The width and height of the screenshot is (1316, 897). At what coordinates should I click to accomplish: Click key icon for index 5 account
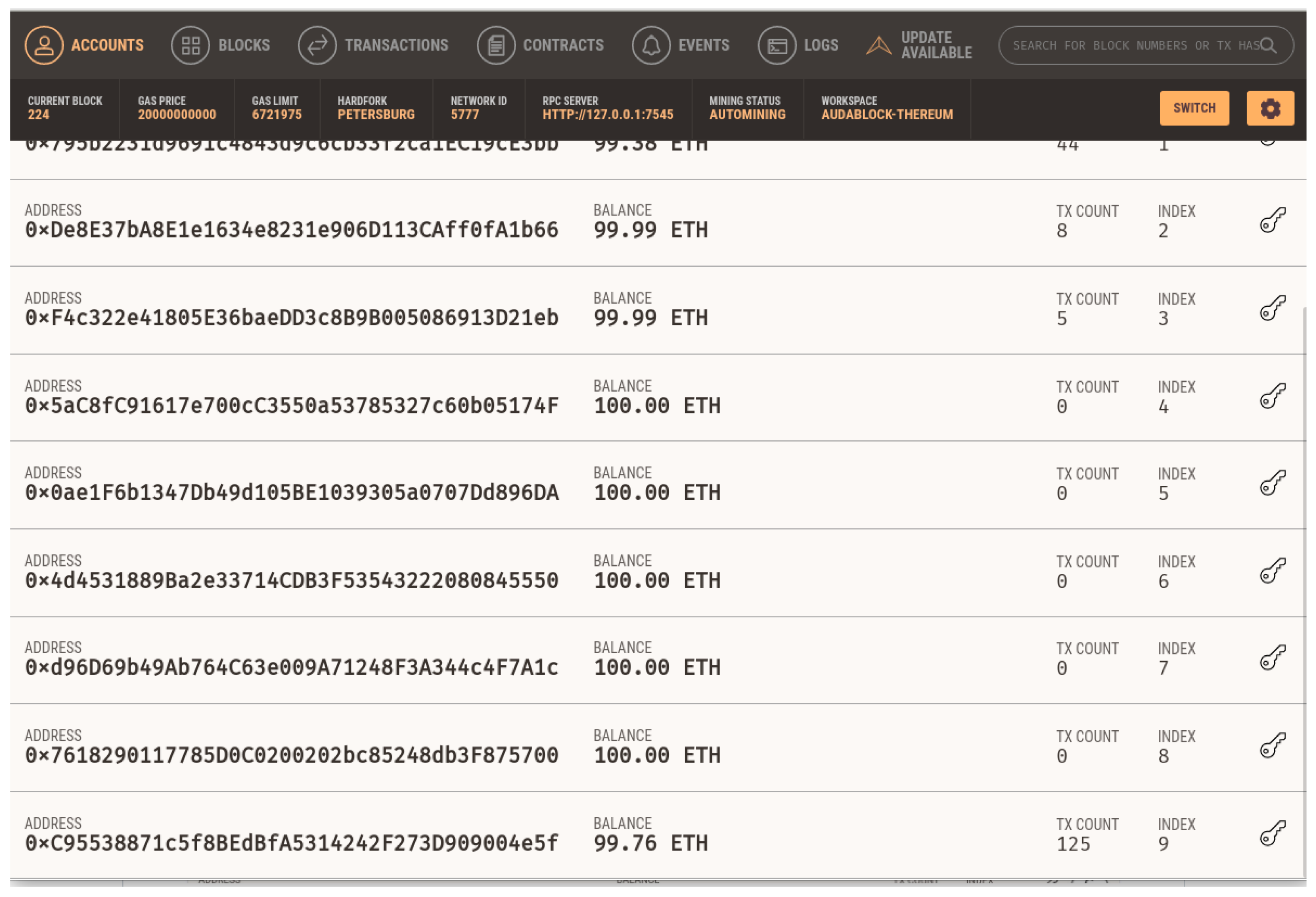pos(1273,483)
